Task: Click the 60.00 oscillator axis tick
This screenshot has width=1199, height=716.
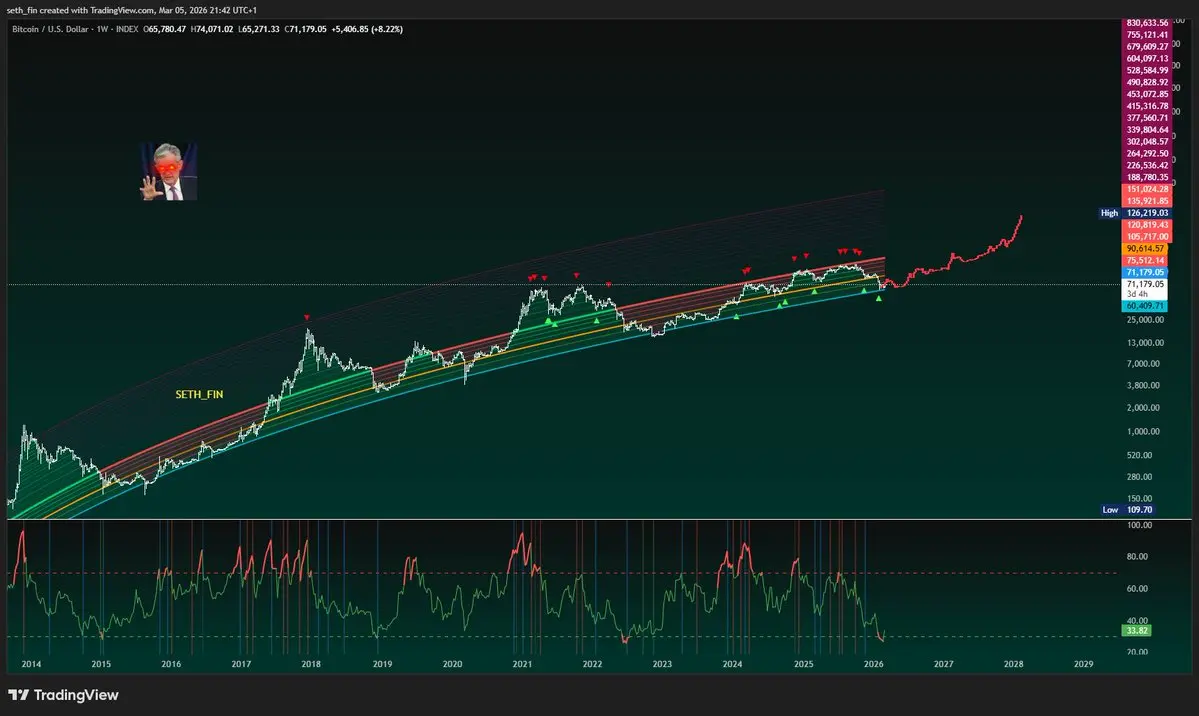Action: click(1137, 589)
